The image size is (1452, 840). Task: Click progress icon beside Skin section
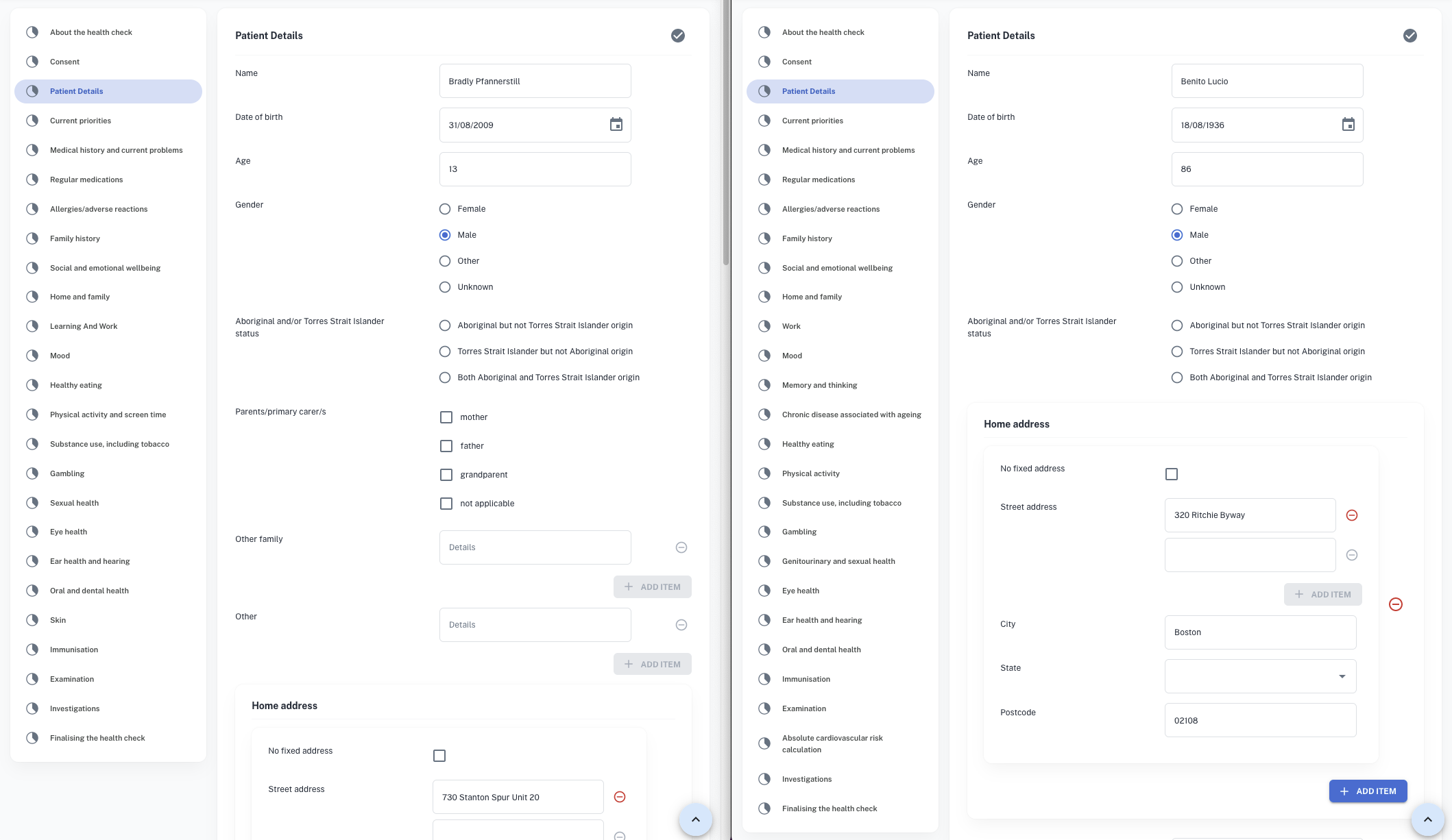tap(32, 620)
